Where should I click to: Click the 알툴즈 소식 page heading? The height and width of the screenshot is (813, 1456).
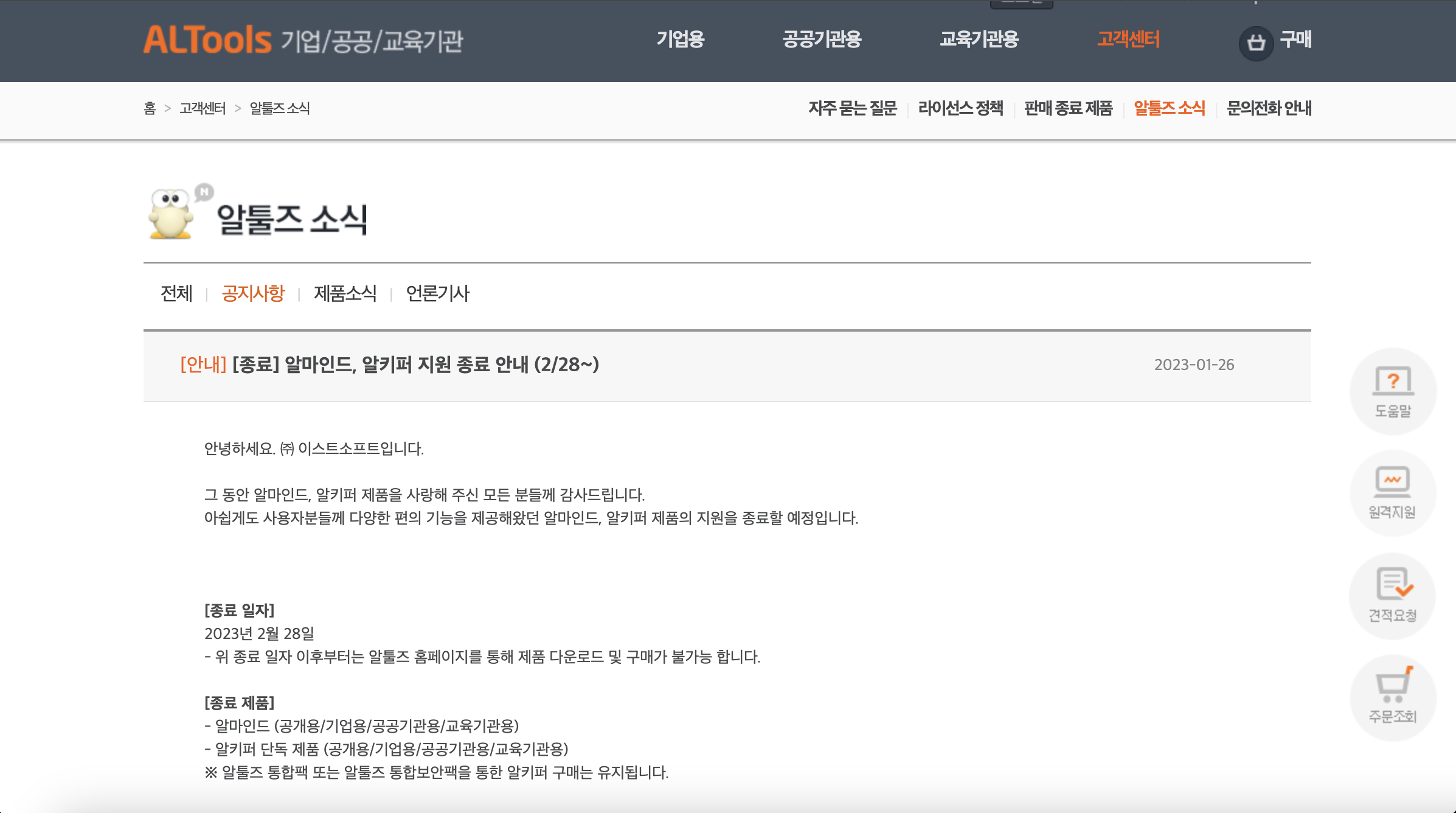pyautogui.click(x=293, y=219)
